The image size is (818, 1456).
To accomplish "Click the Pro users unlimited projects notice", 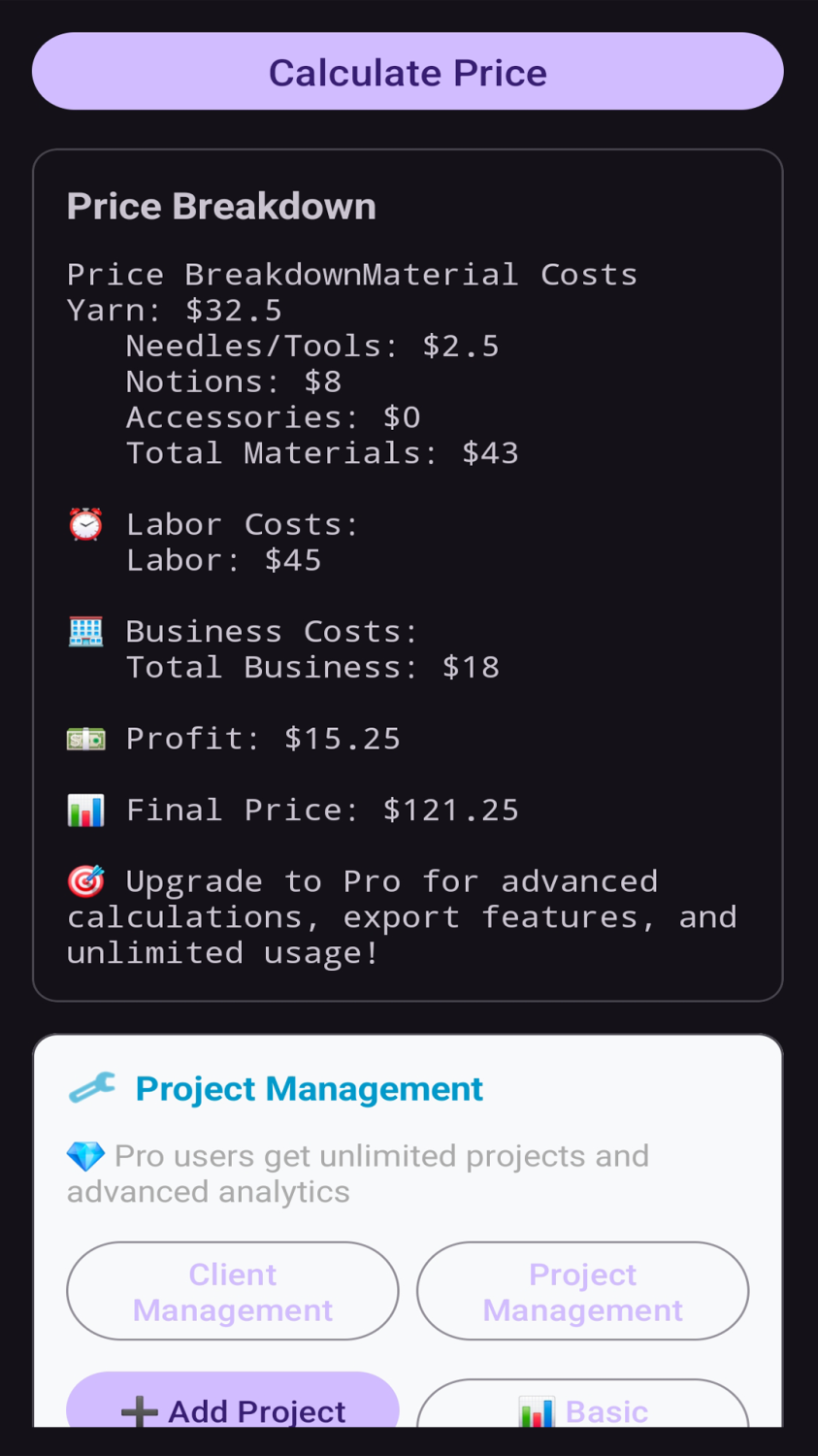I will pyautogui.click(x=357, y=1174).
